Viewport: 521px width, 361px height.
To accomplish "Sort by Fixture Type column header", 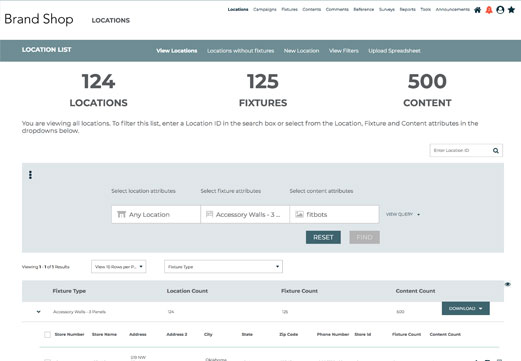I will (69, 291).
